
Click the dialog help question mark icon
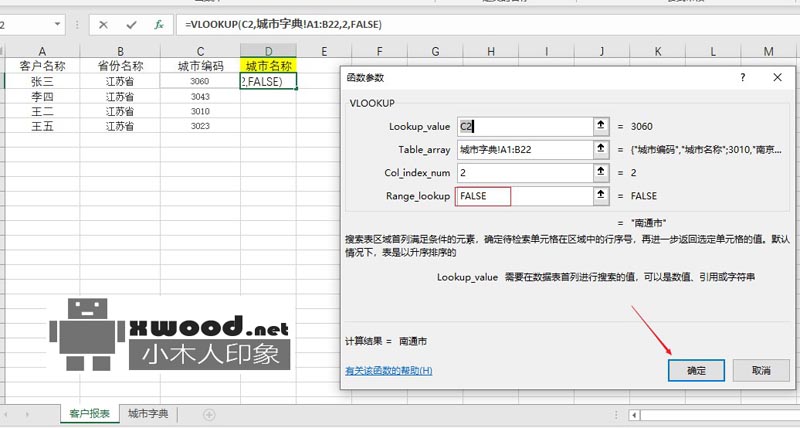pyautogui.click(x=743, y=77)
